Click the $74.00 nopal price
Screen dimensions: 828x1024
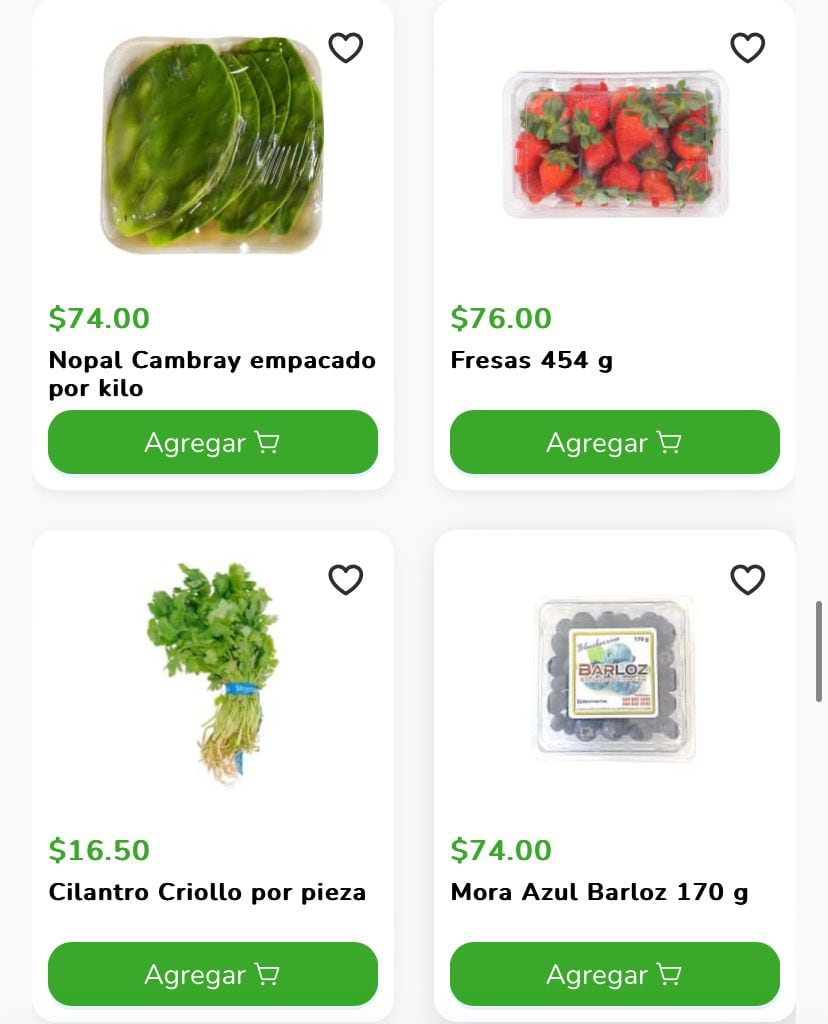click(99, 318)
